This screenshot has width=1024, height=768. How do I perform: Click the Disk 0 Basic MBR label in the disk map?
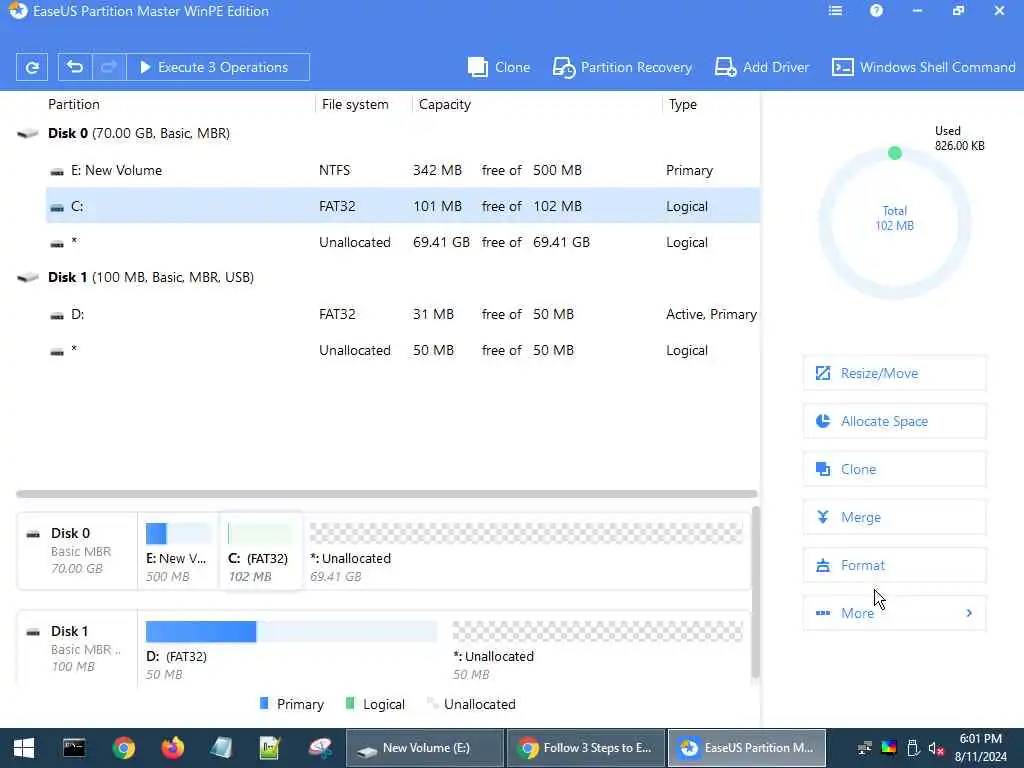(77, 551)
